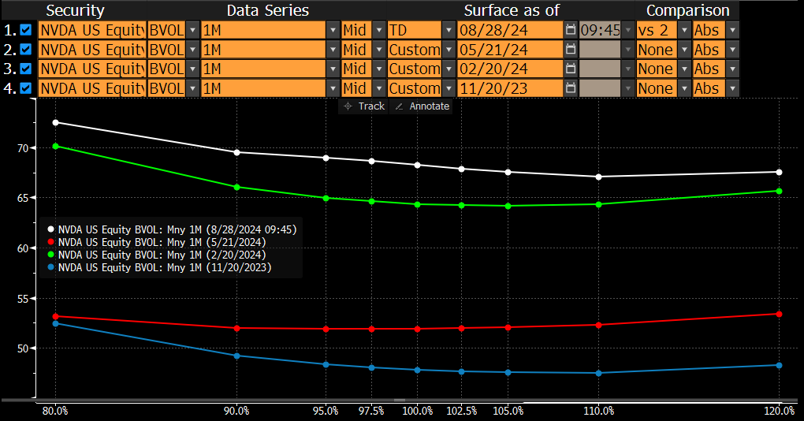Click row 1 NVDA US Equity security field
Screen dimensions: 805x424
coord(92,30)
